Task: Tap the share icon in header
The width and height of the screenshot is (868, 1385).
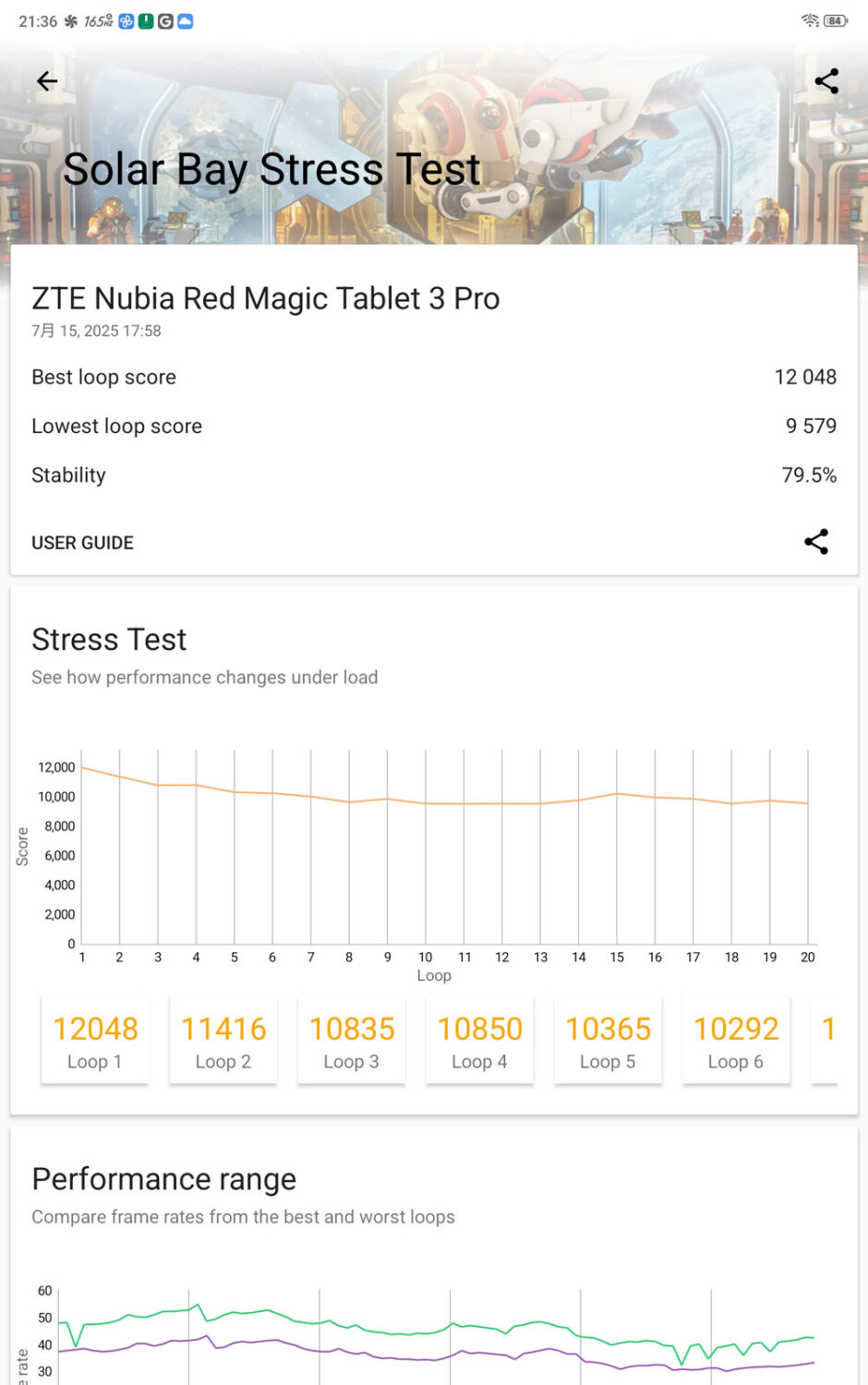Action: coord(826,81)
